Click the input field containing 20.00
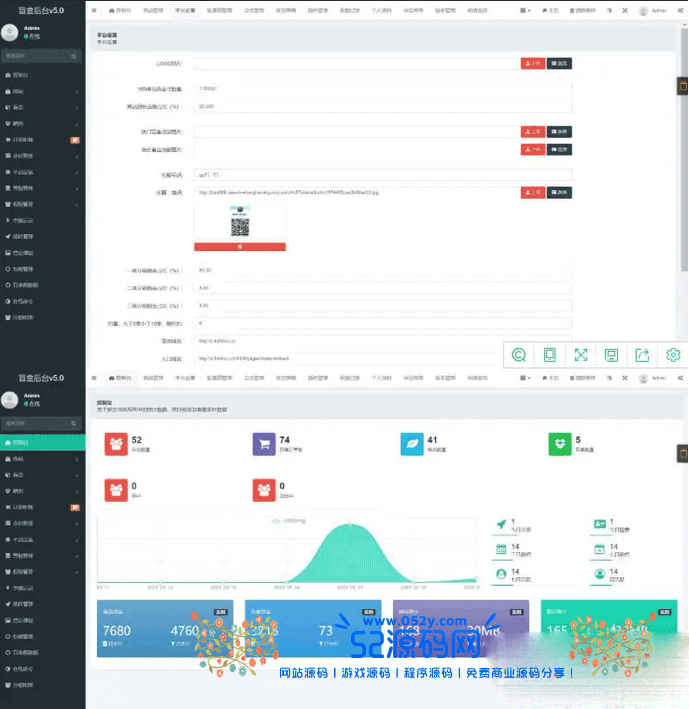 382,105
